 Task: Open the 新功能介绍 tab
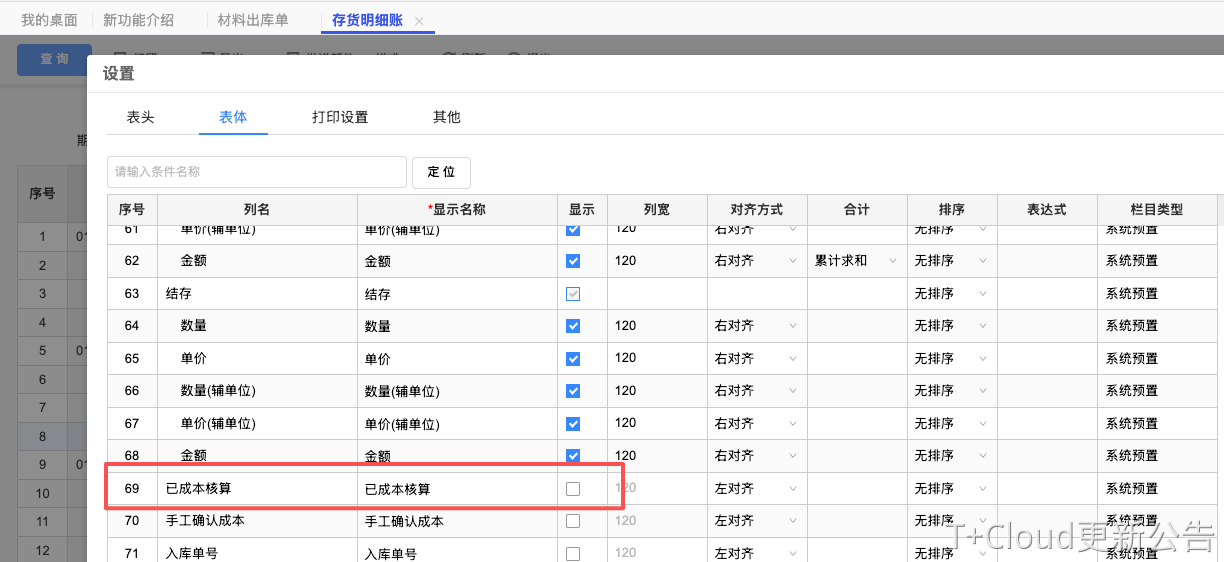pos(138,20)
